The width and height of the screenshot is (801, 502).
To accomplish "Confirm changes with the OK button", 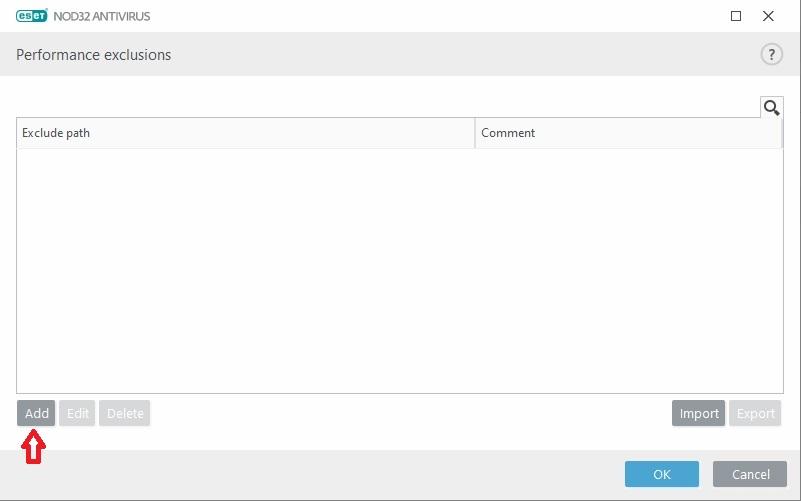I will click(x=661, y=474).
